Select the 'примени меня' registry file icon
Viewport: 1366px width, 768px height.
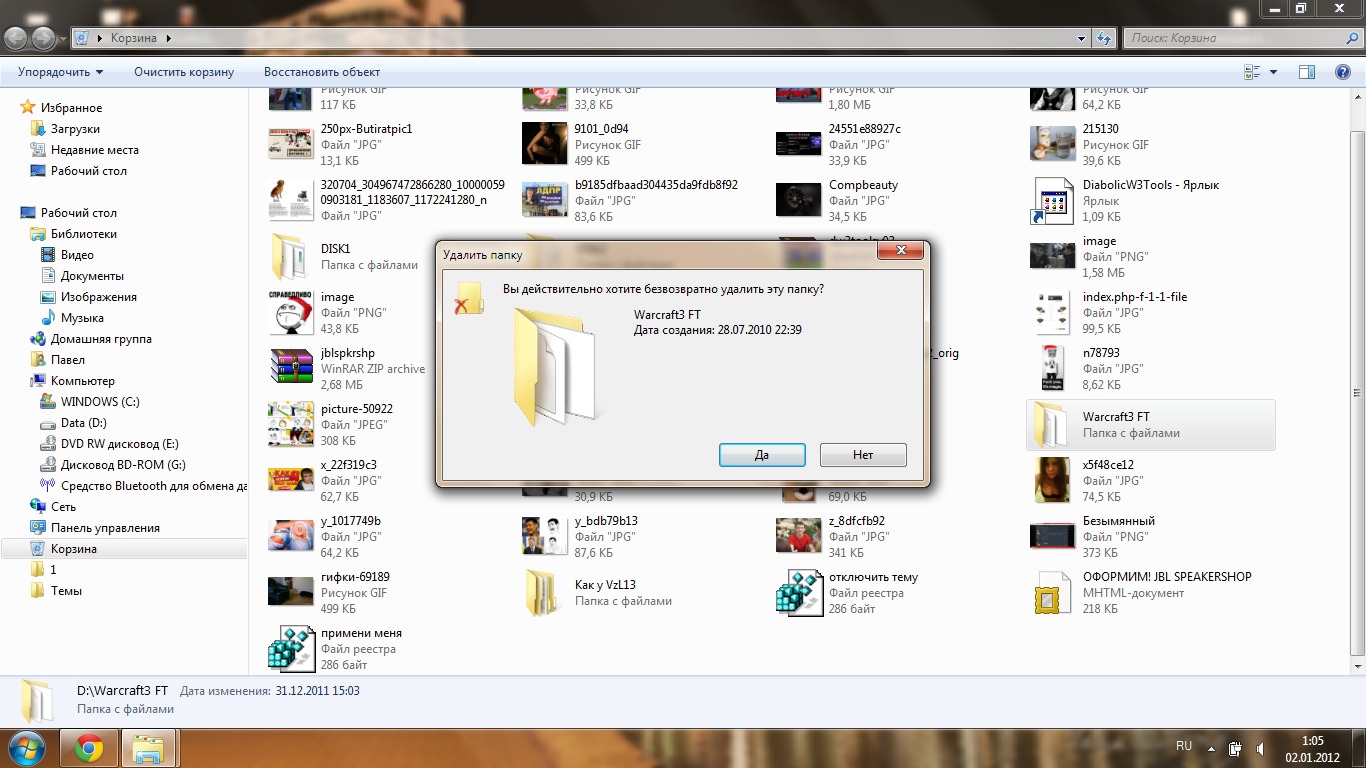(x=291, y=648)
